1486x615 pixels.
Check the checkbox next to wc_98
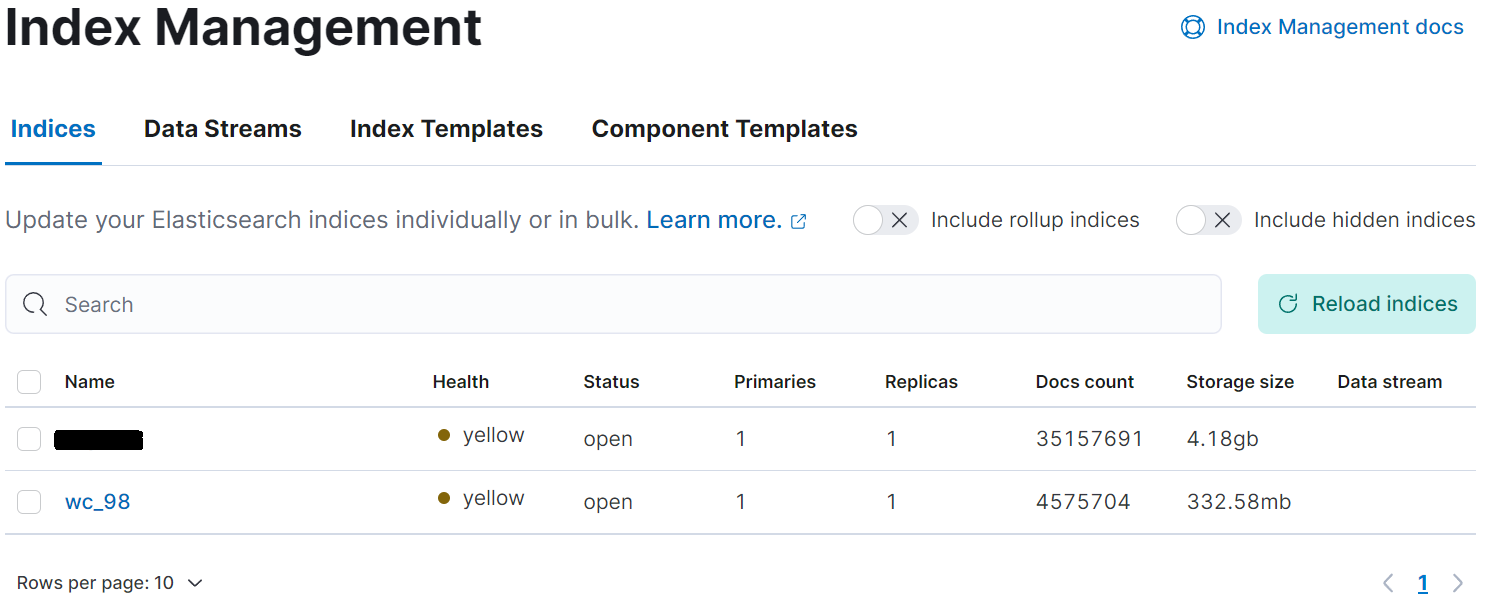coord(29,501)
